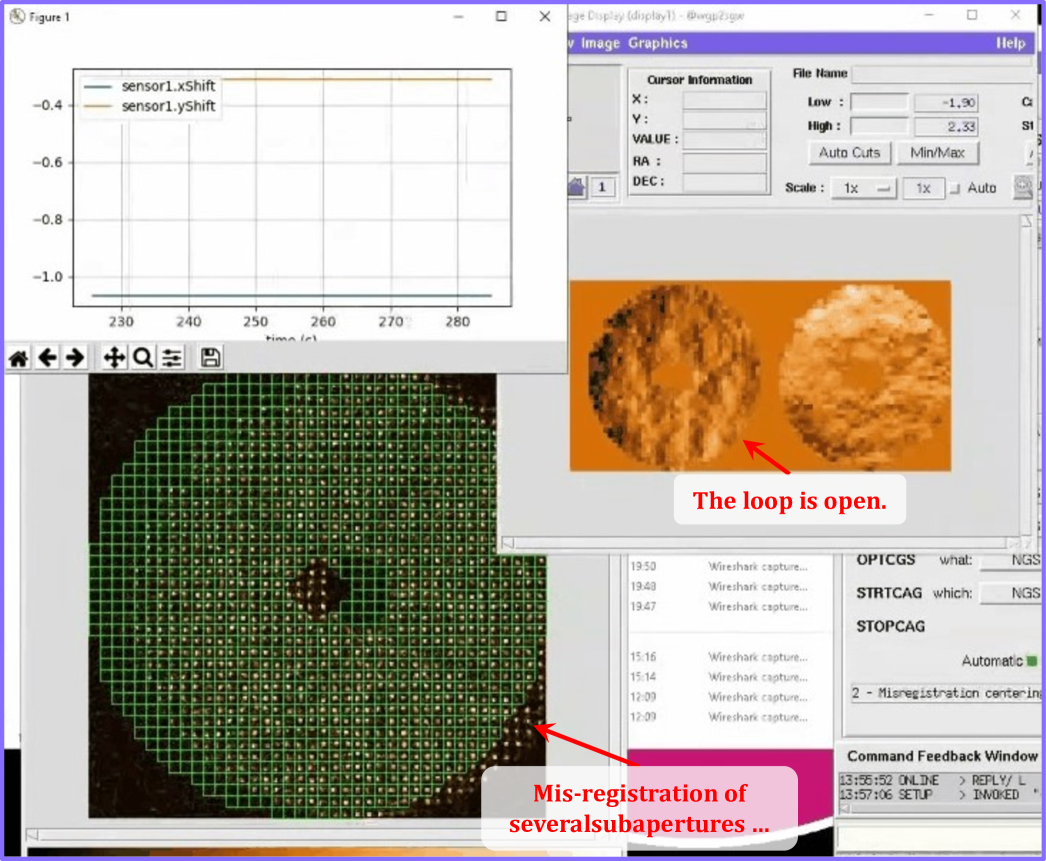The height and width of the screenshot is (861, 1046).
Task: Click the Low cut value field
Action: pyautogui.click(x=945, y=103)
